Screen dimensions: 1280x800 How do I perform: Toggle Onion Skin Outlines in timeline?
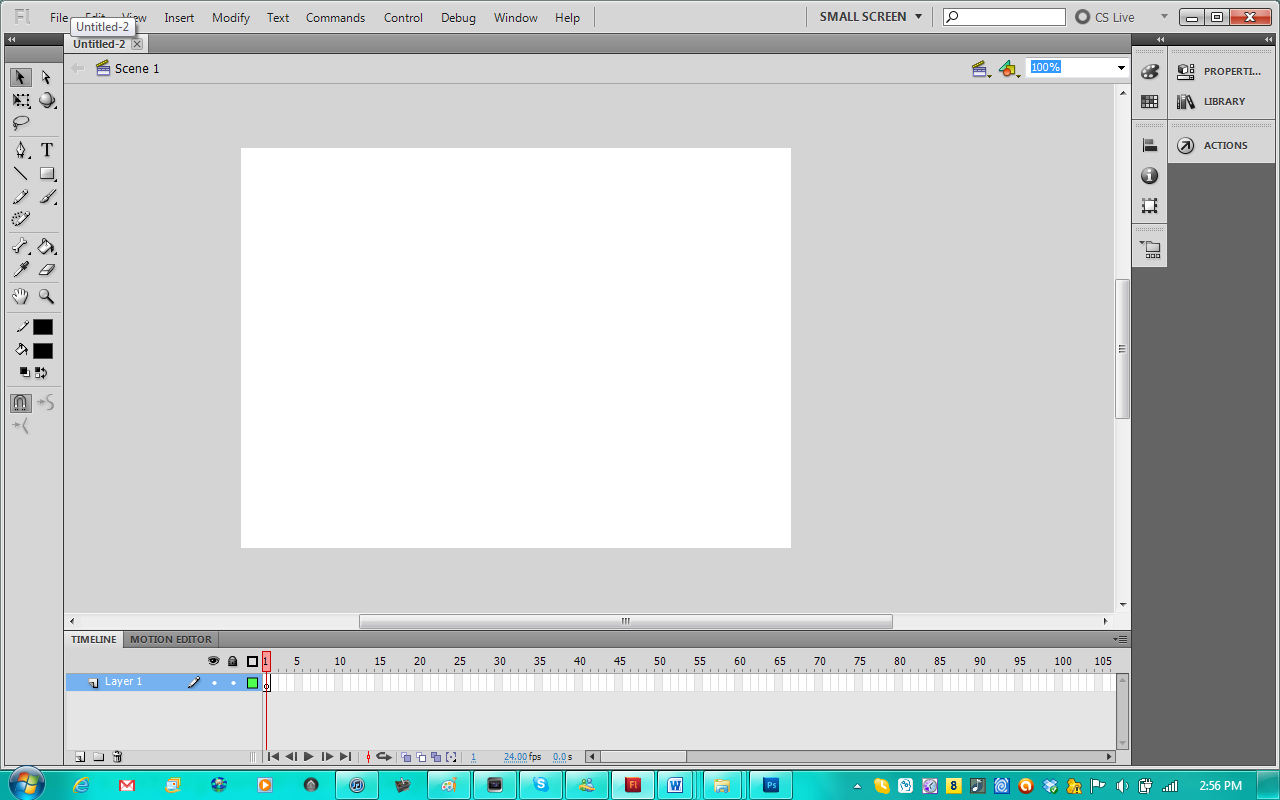point(421,757)
